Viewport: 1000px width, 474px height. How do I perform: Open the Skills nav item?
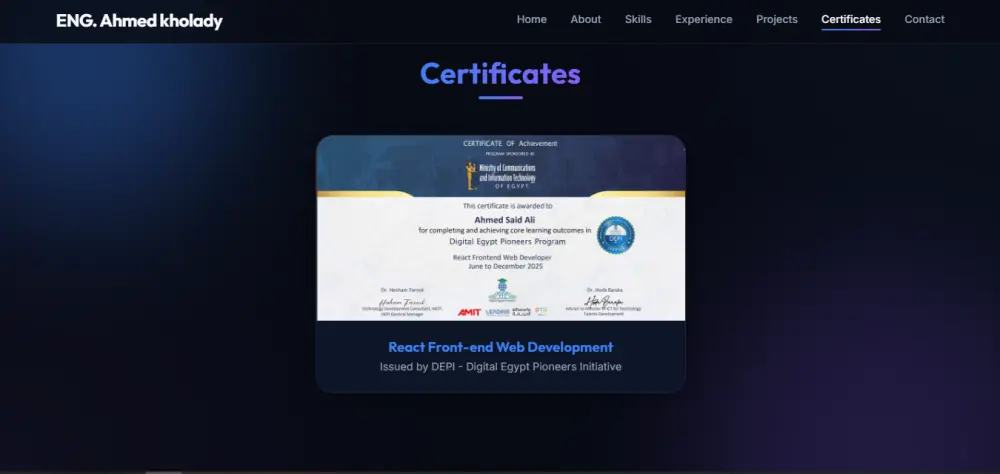[638, 19]
